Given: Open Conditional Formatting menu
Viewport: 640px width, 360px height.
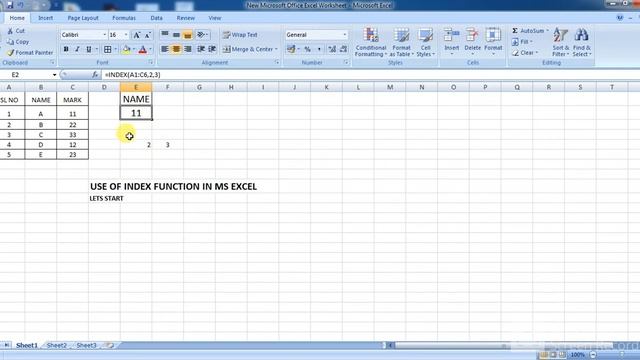Looking at the screenshot, I should tap(371, 42).
